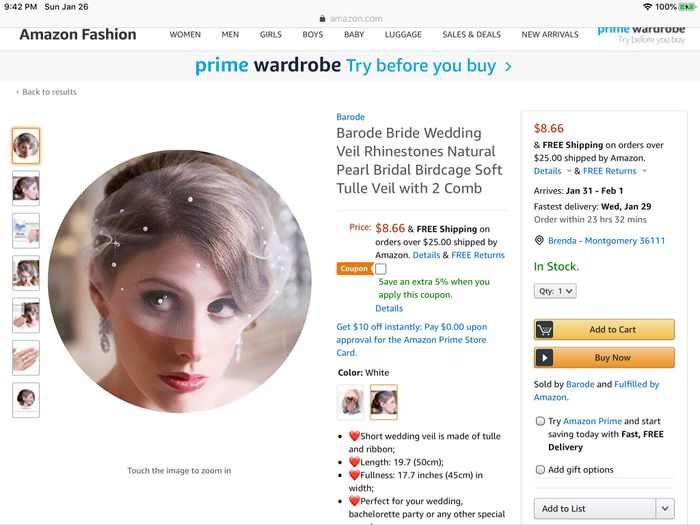Tick the Add gift options checkbox
The height and width of the screenshot is (525, 700).
pos(540,470)
